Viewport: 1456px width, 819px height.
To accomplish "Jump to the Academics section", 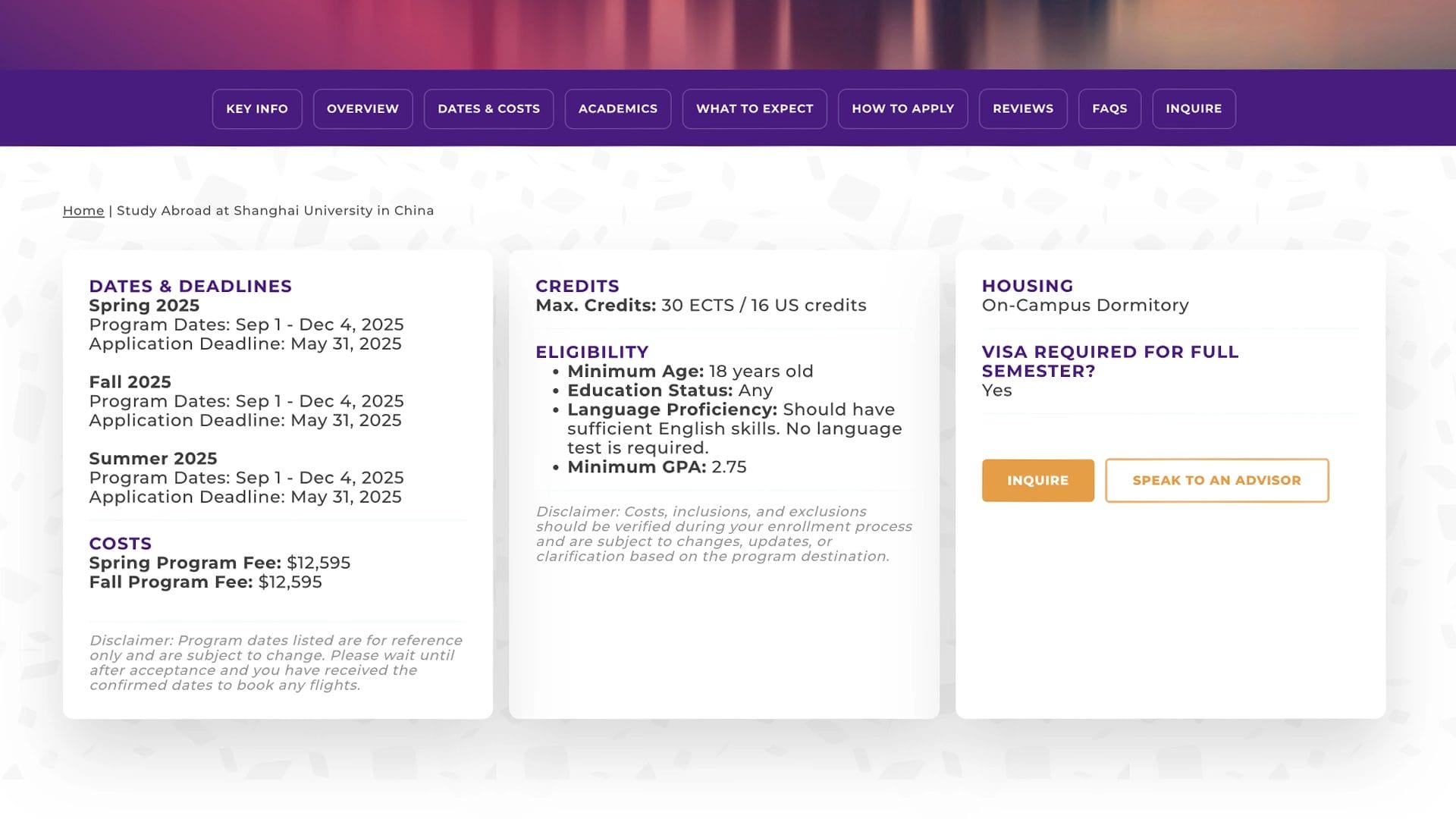I will pos(617,108).
